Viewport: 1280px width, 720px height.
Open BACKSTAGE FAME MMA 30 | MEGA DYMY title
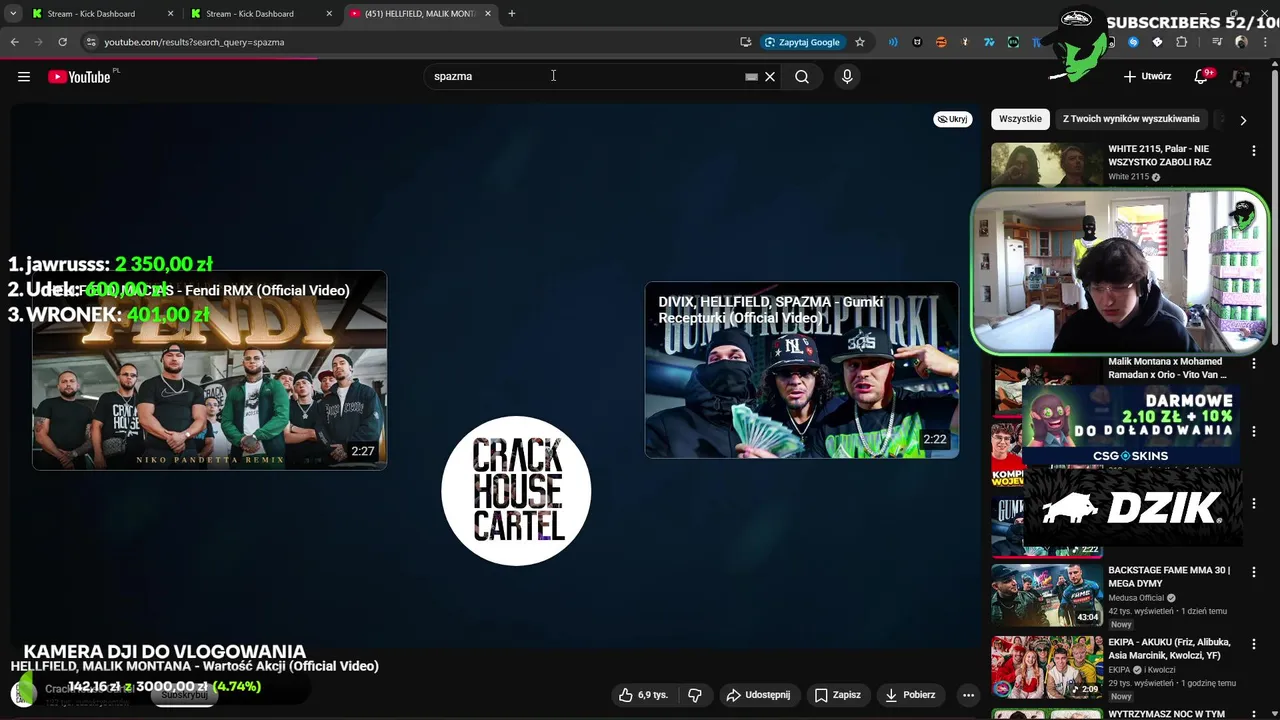(x=1169, y=577)
